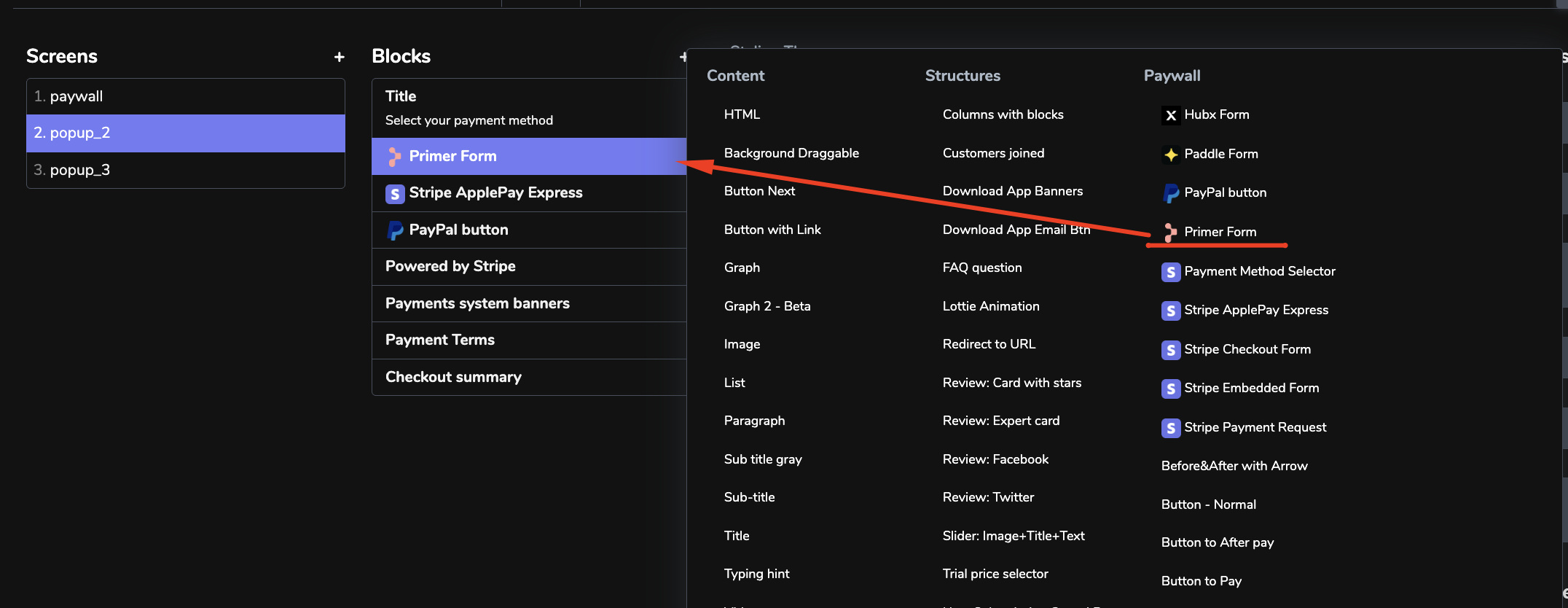Select the Payment Terms block
The image size is (1568, 608).
pos(529,340)
